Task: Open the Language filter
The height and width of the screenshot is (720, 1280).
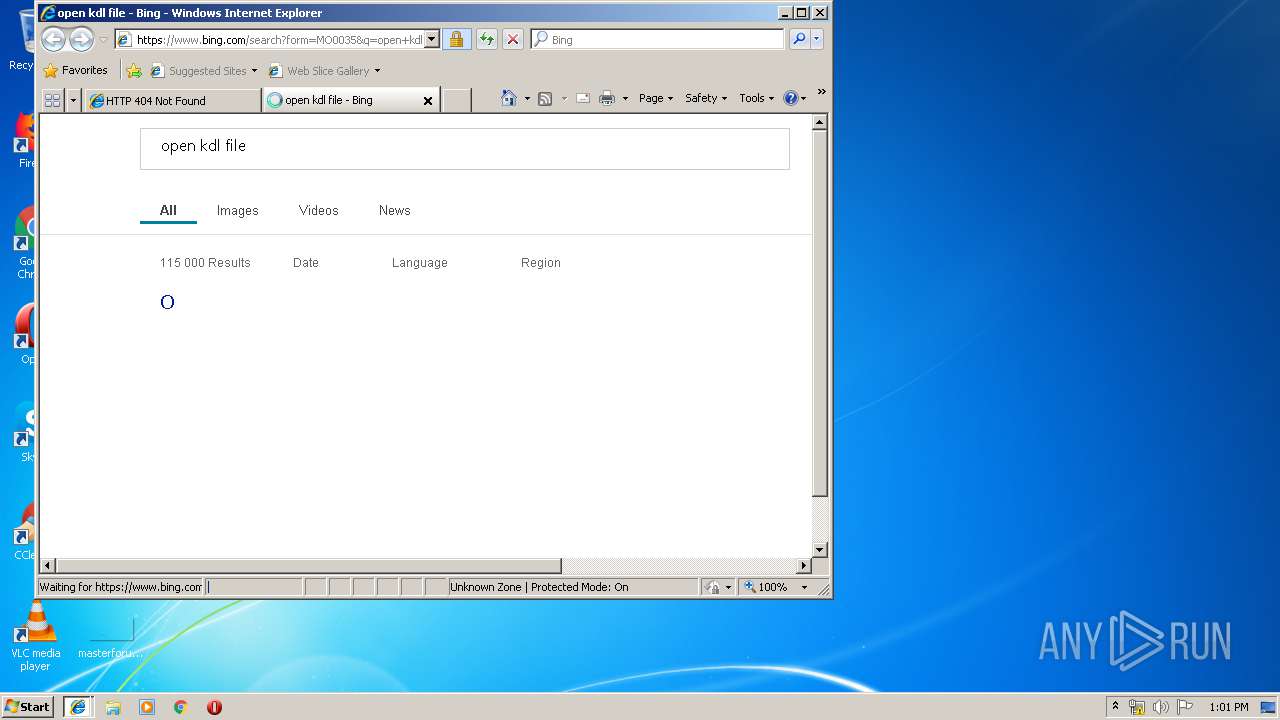Action: [420, 263]
